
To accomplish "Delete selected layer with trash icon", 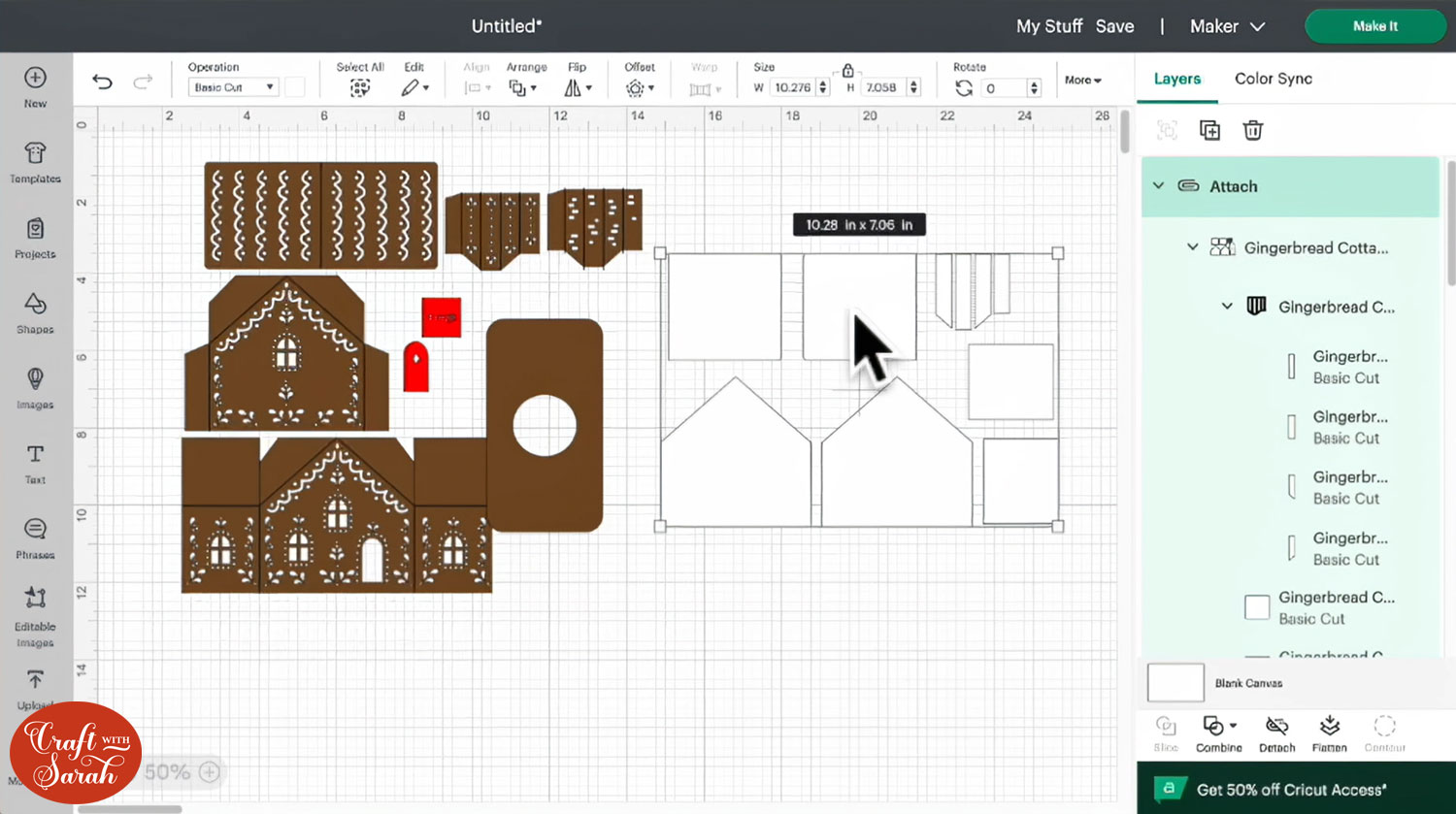I will (1253, 130).
